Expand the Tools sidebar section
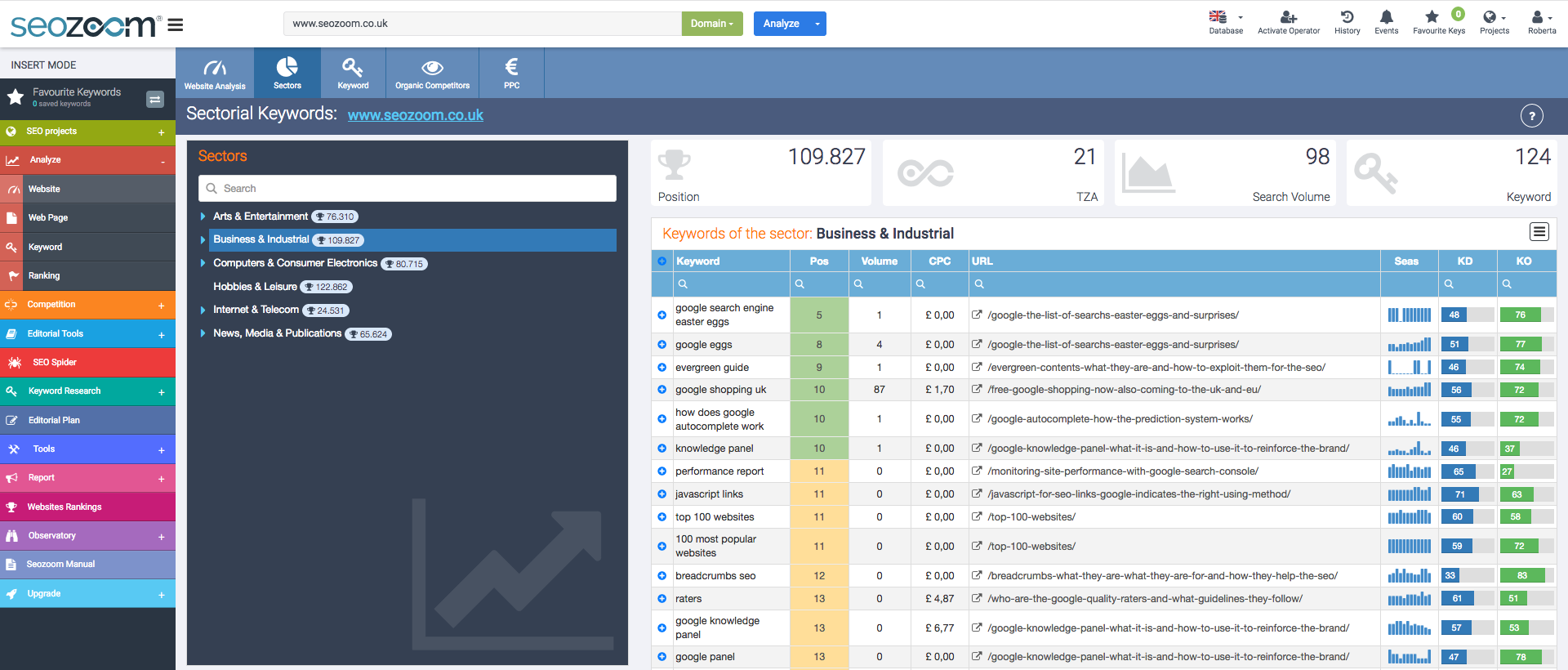The width and height of the screenshot is (1568, 670). [162, 450]
